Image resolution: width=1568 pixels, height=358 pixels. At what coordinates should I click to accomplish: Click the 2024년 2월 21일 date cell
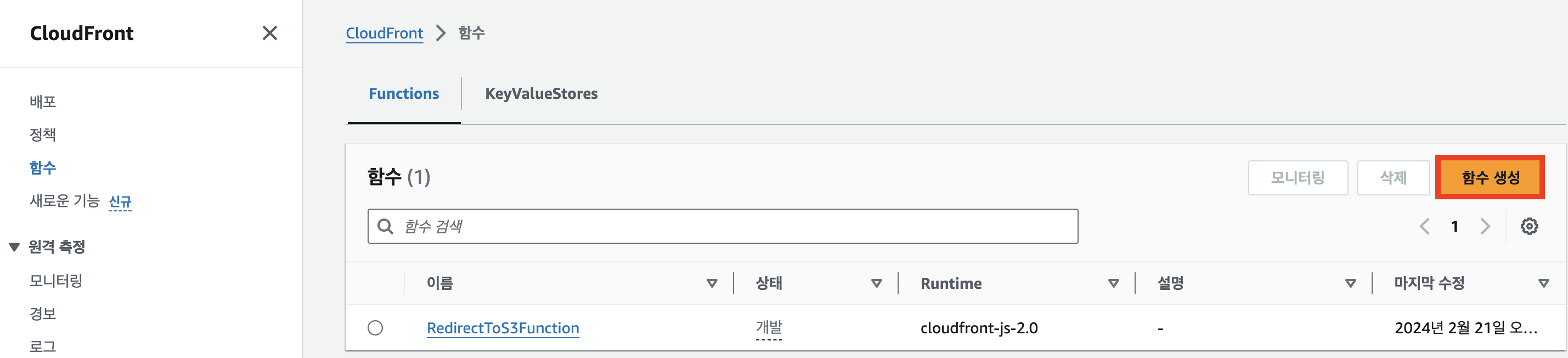pyautogui.click(x=1466, y=328)
